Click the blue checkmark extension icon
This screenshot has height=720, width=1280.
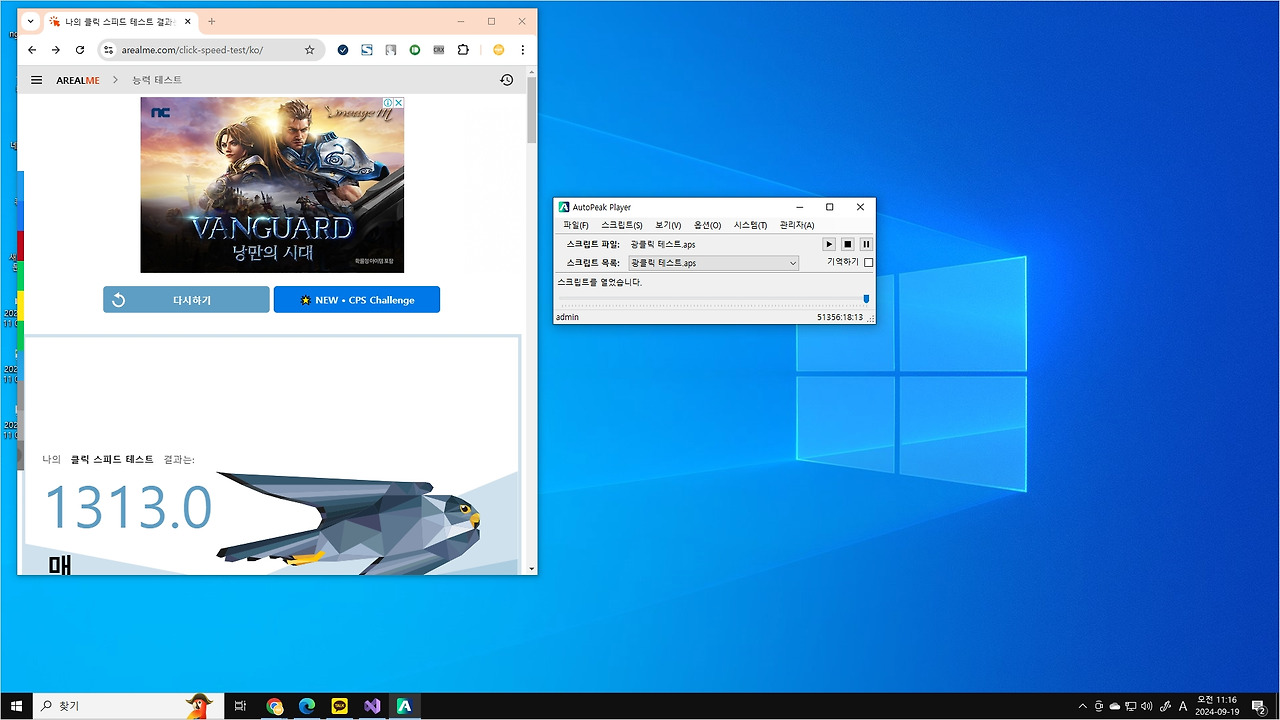pos(343,50)
